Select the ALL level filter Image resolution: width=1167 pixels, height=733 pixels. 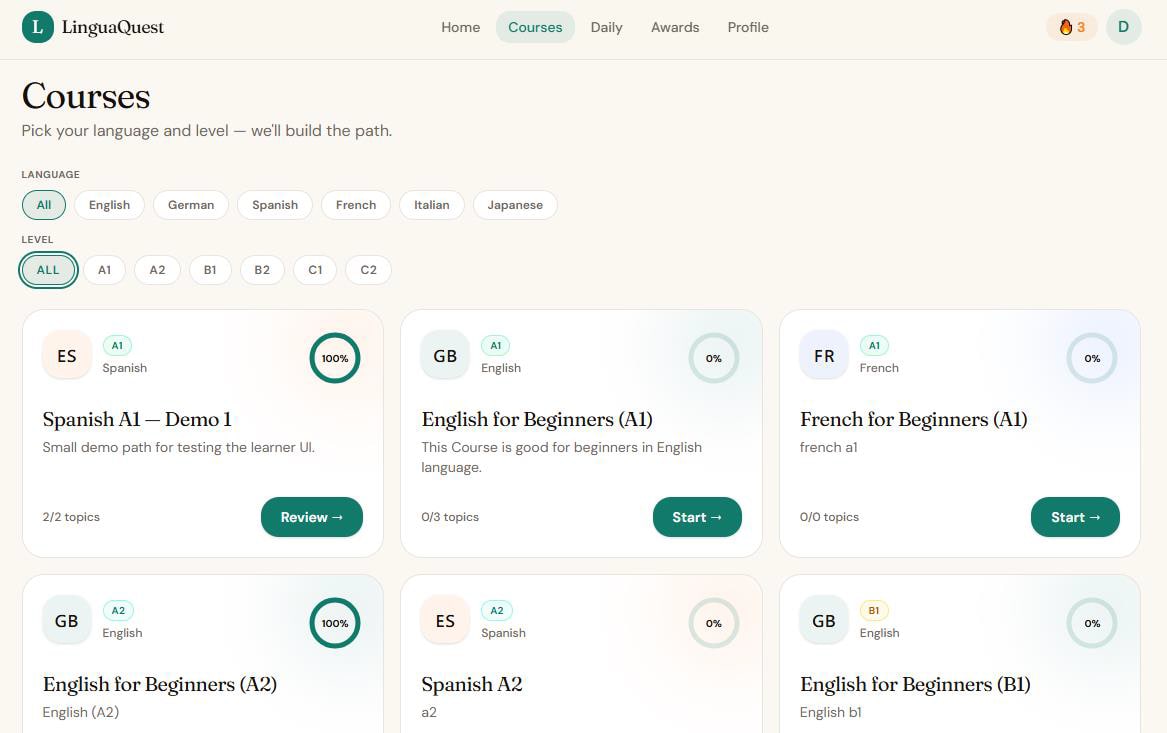[48, 270]
